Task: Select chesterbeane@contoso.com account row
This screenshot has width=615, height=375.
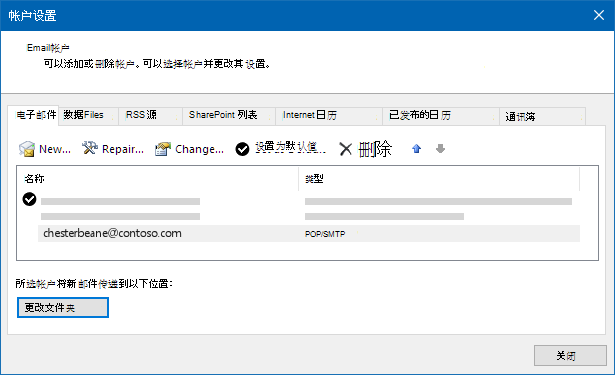Action: click(x=309, y=233)
